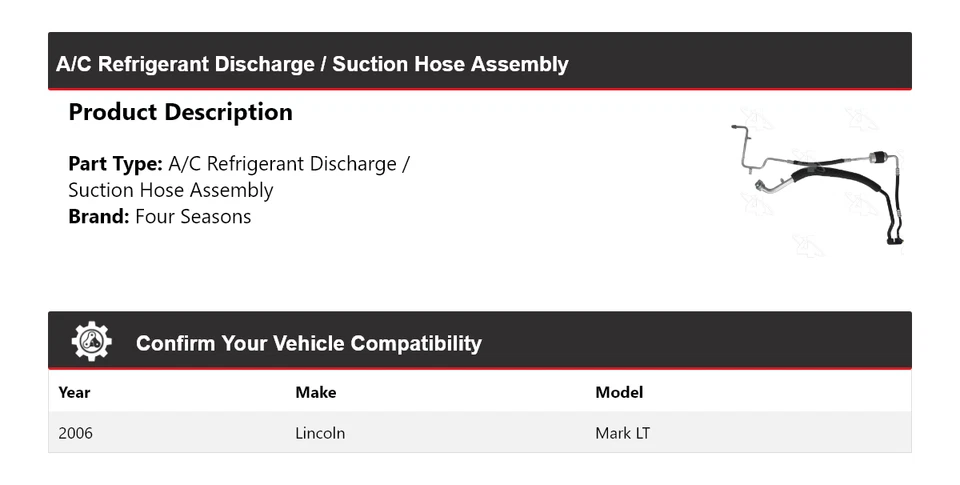Viewport: 960px width, 485px height.
Task: Click the A/C Refrigerant Discharge title bar
Action: pyautogui.click(x=312, y=64)
